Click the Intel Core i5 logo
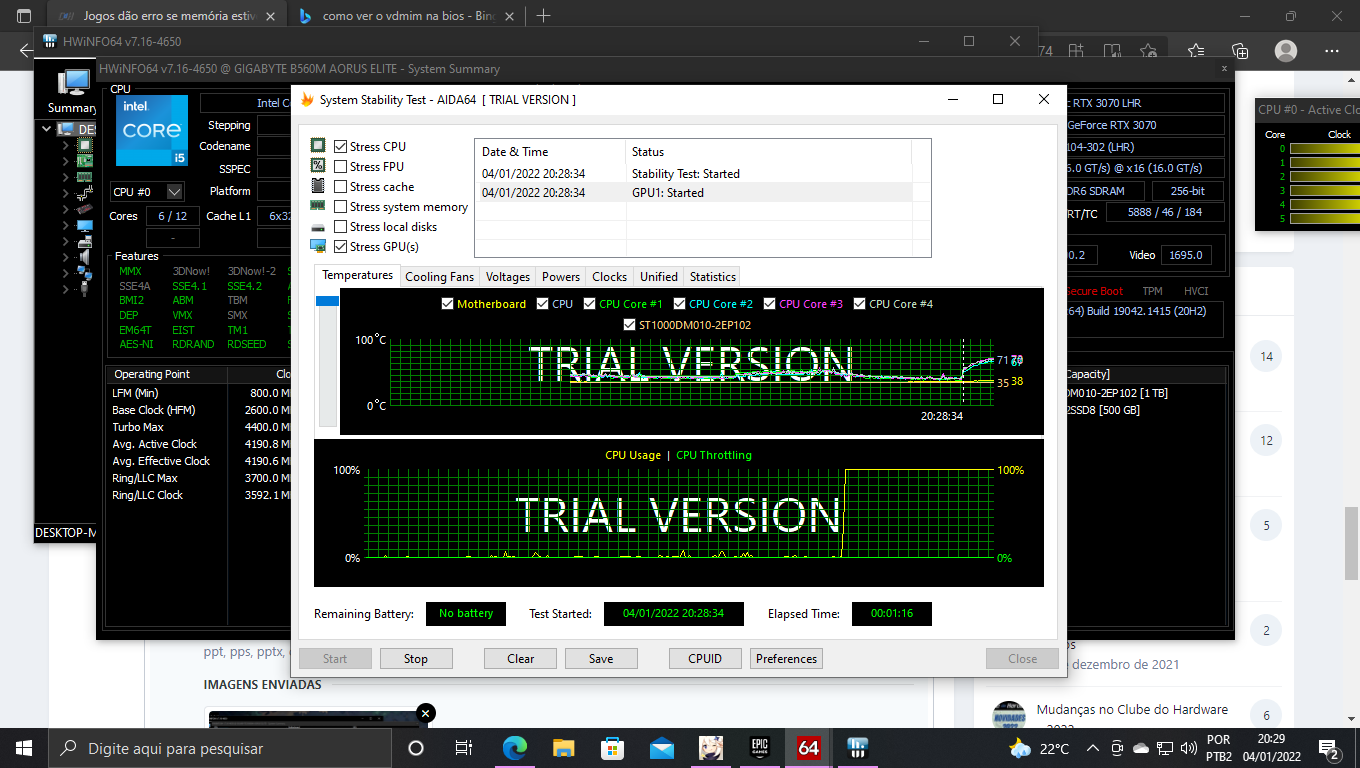Screen dimensions: 1360x768 point(152,130)
